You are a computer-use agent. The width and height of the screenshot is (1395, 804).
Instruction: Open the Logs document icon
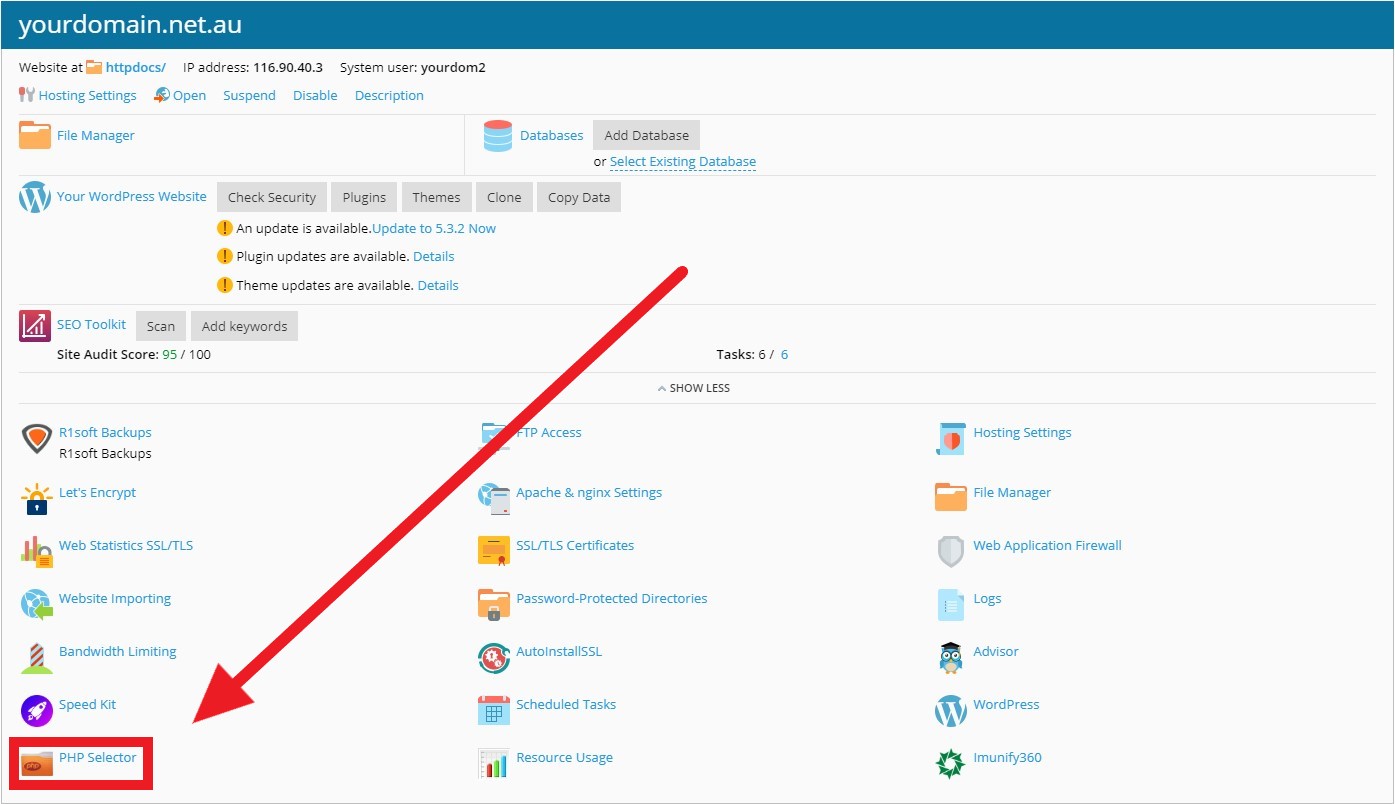951,605
